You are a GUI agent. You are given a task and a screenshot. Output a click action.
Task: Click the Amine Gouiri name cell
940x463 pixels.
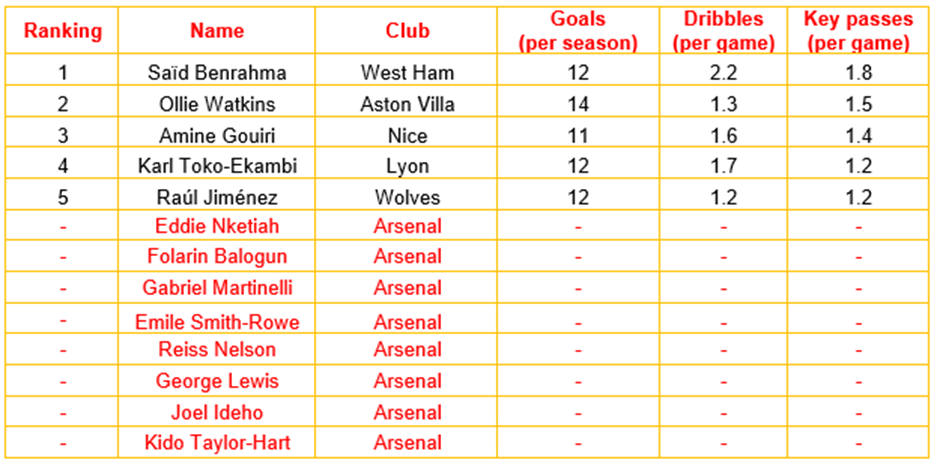(x=217, y=136)
